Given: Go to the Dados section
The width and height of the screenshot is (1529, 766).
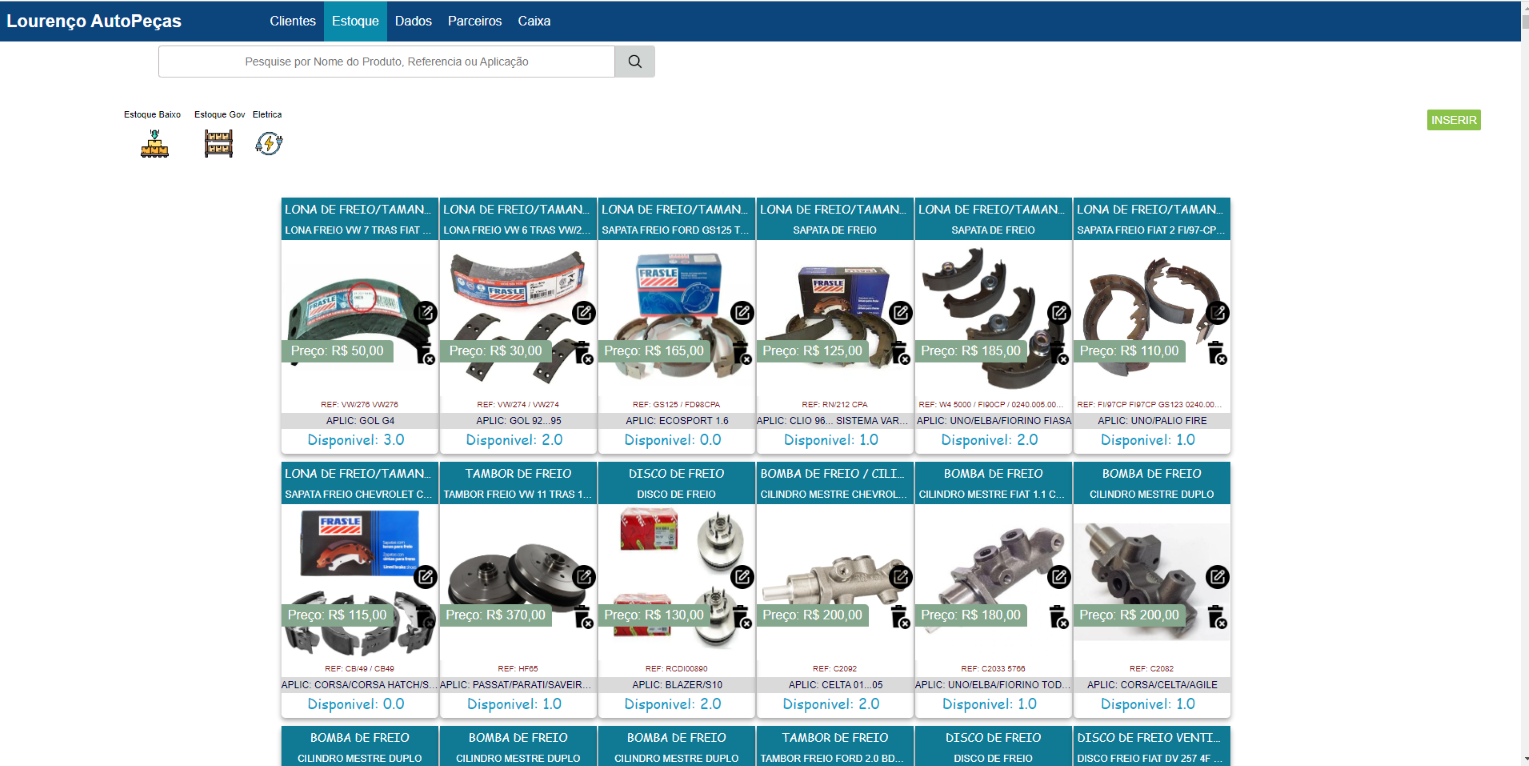Looking at the screenshot, I should (414, 21).
